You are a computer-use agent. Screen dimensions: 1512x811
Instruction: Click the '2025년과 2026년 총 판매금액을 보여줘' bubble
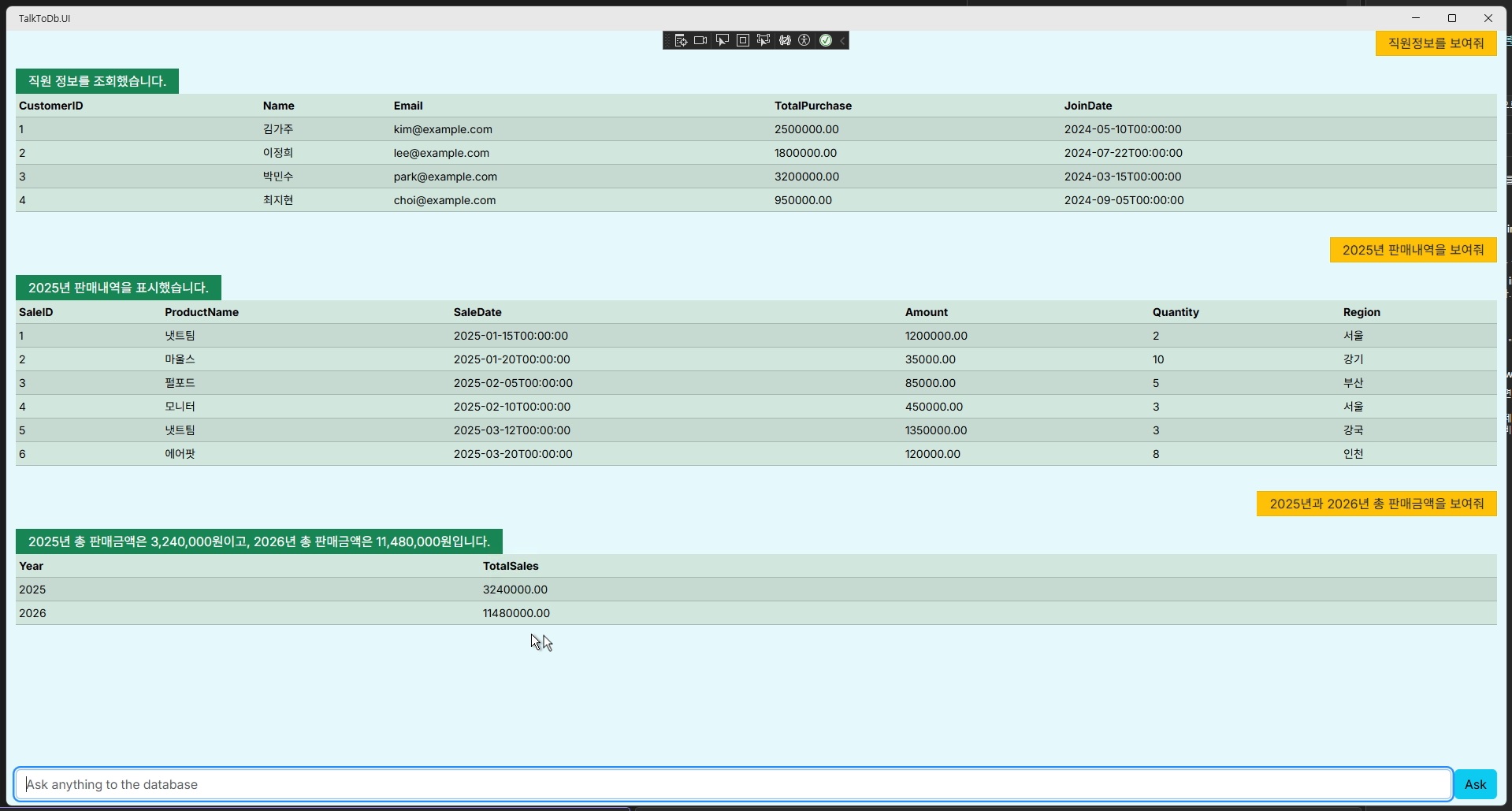coord(1376,504)
